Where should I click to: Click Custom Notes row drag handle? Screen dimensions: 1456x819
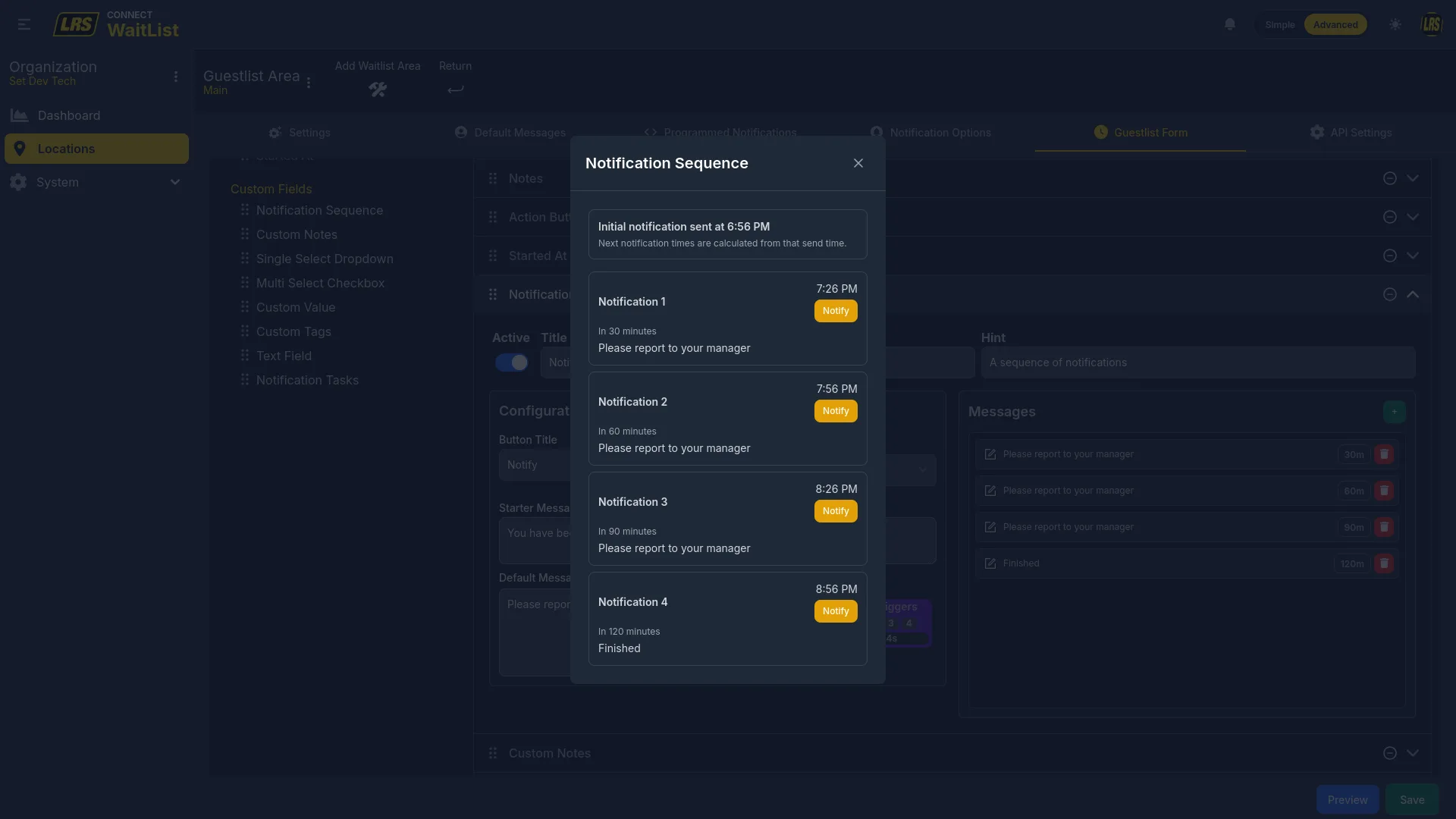coord(493,753)
